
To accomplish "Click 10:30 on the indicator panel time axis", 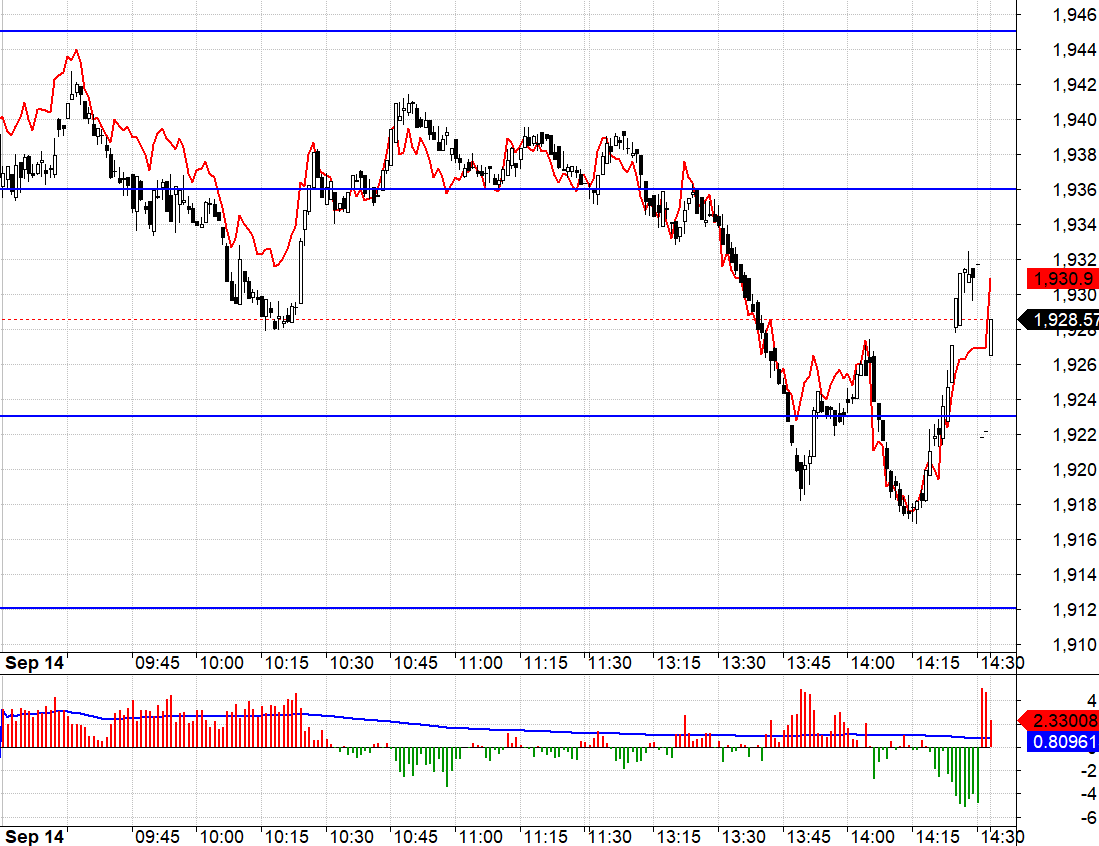I will coord(351,837).
